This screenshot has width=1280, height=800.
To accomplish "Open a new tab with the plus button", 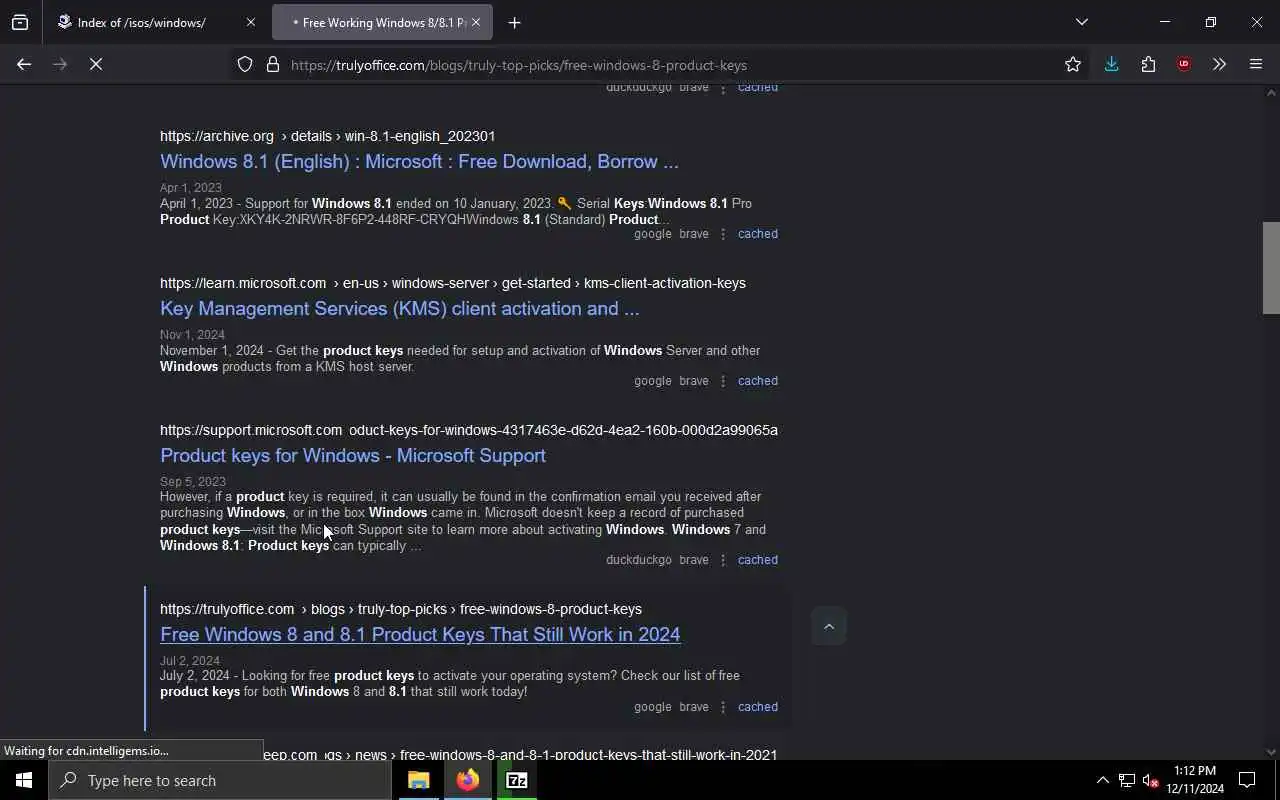I will tap(514, 22).
